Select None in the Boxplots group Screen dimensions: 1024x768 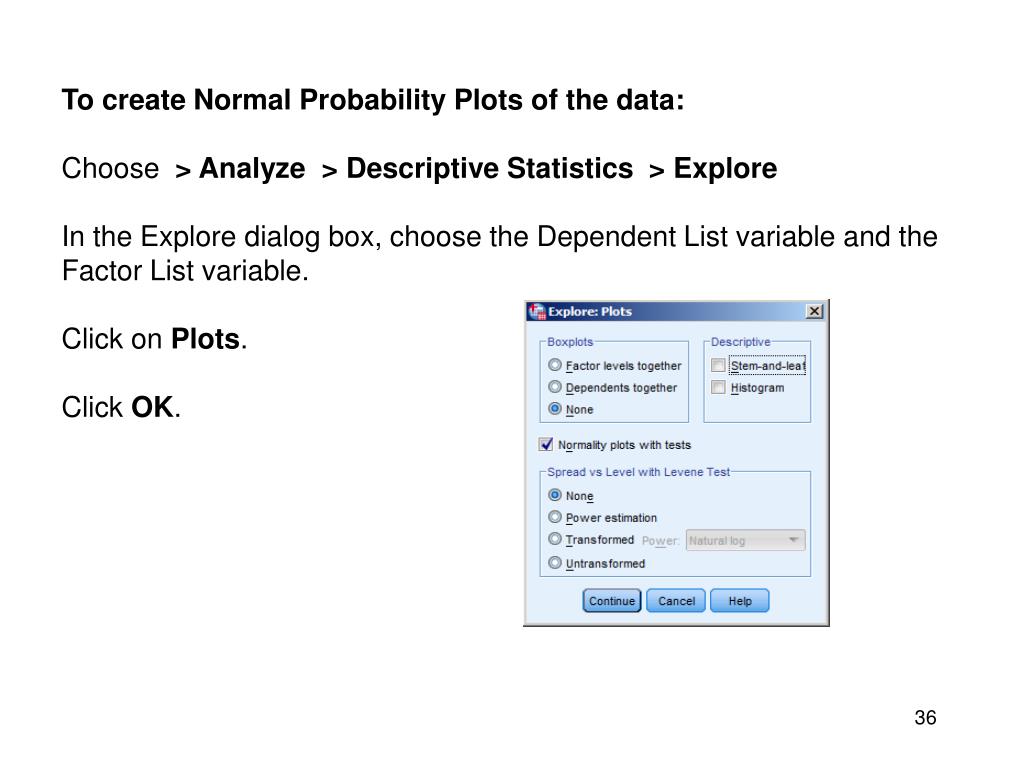(x=555, y=409)
